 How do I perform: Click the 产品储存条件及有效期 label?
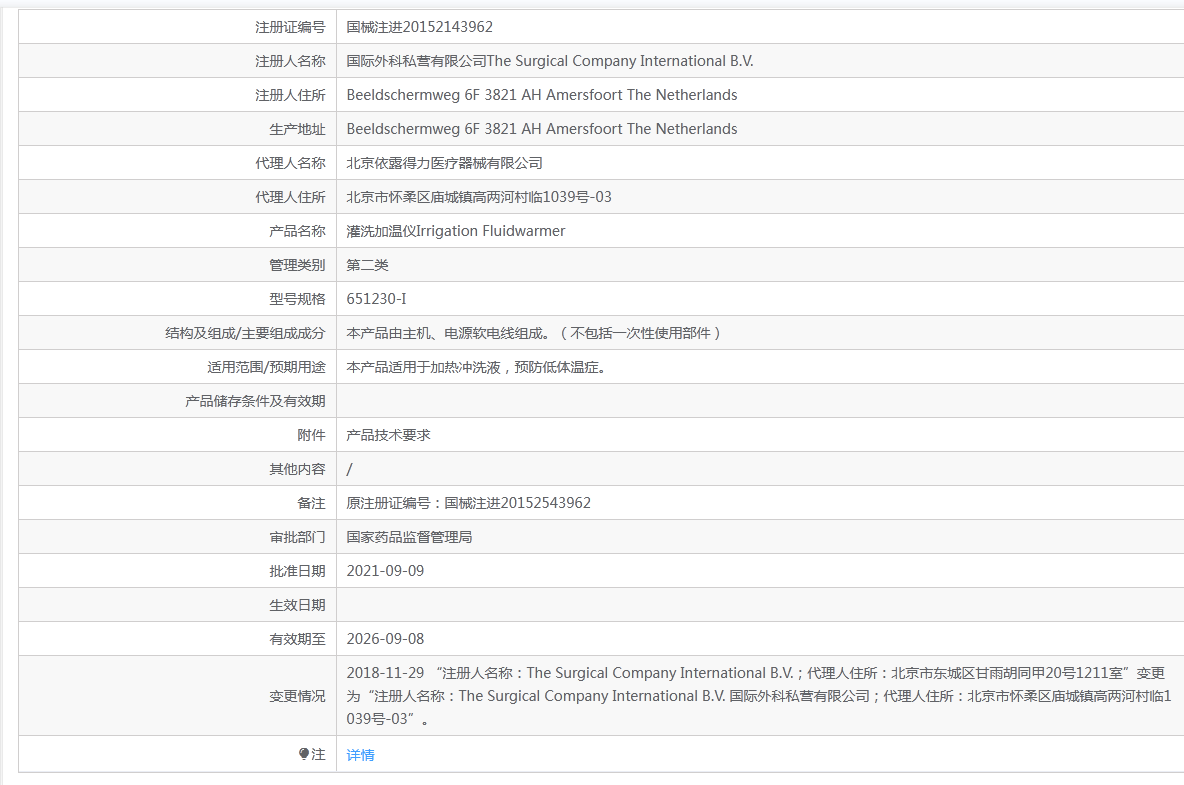click(x=255, y=401)
